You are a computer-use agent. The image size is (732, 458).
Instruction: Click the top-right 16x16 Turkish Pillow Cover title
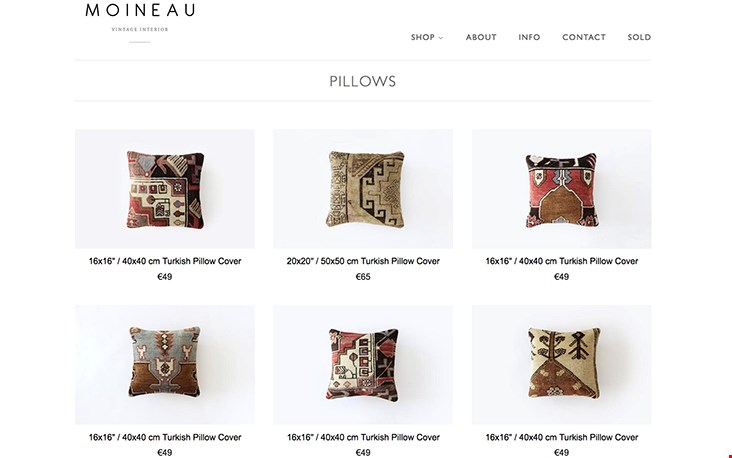tap(561, 261)
